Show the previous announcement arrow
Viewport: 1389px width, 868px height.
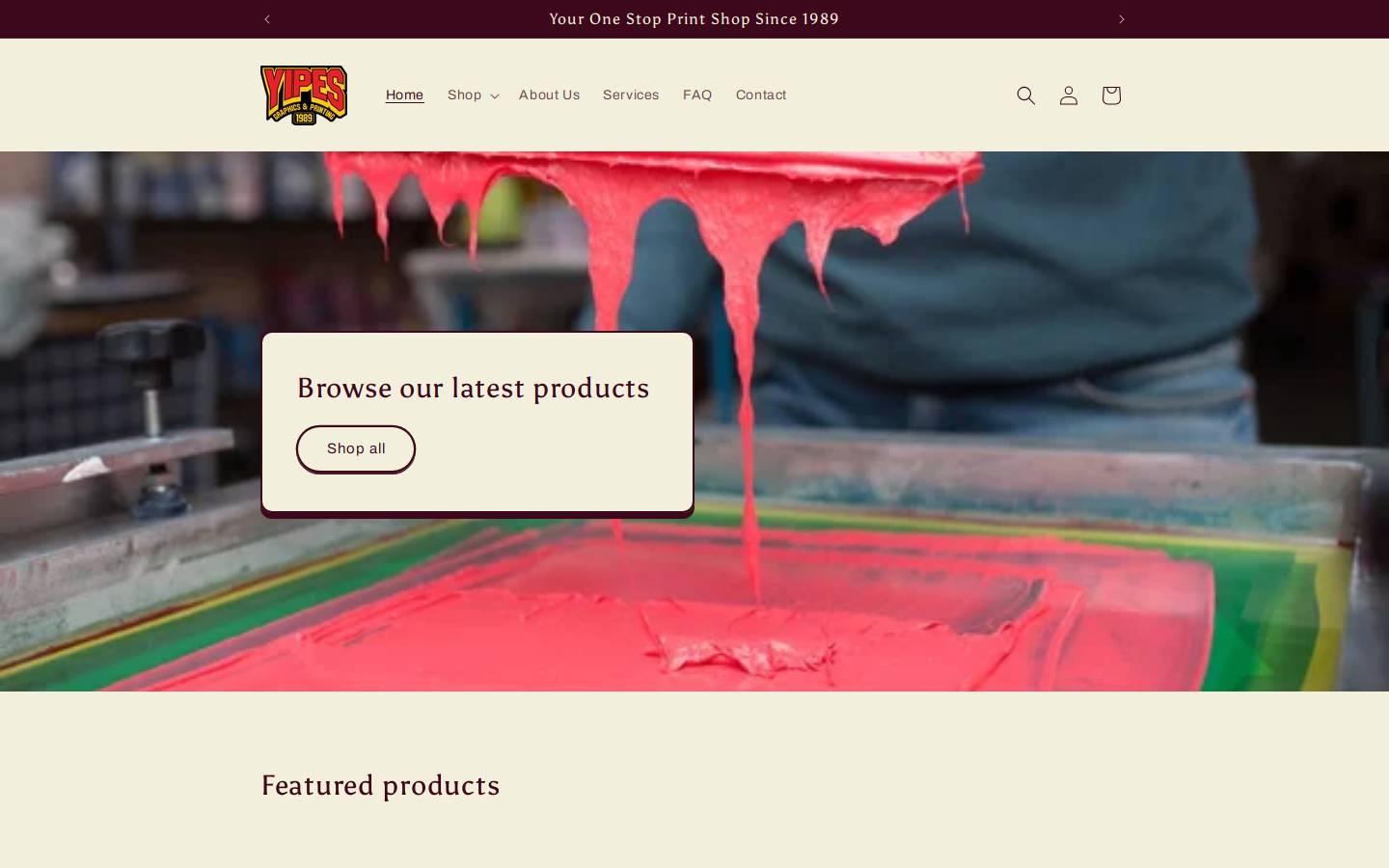tap(267, 19)
